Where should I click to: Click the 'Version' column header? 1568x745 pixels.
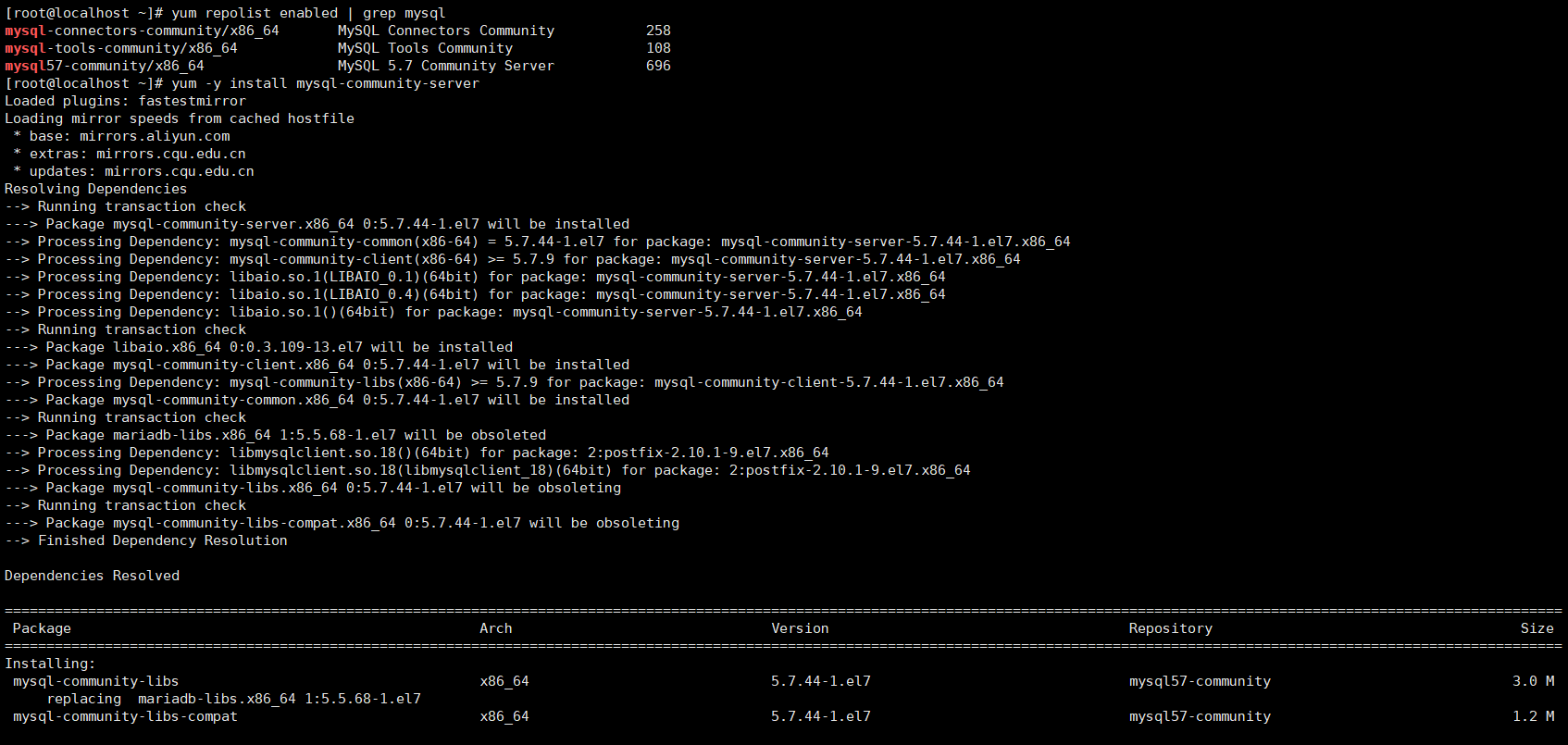point(800,628)
